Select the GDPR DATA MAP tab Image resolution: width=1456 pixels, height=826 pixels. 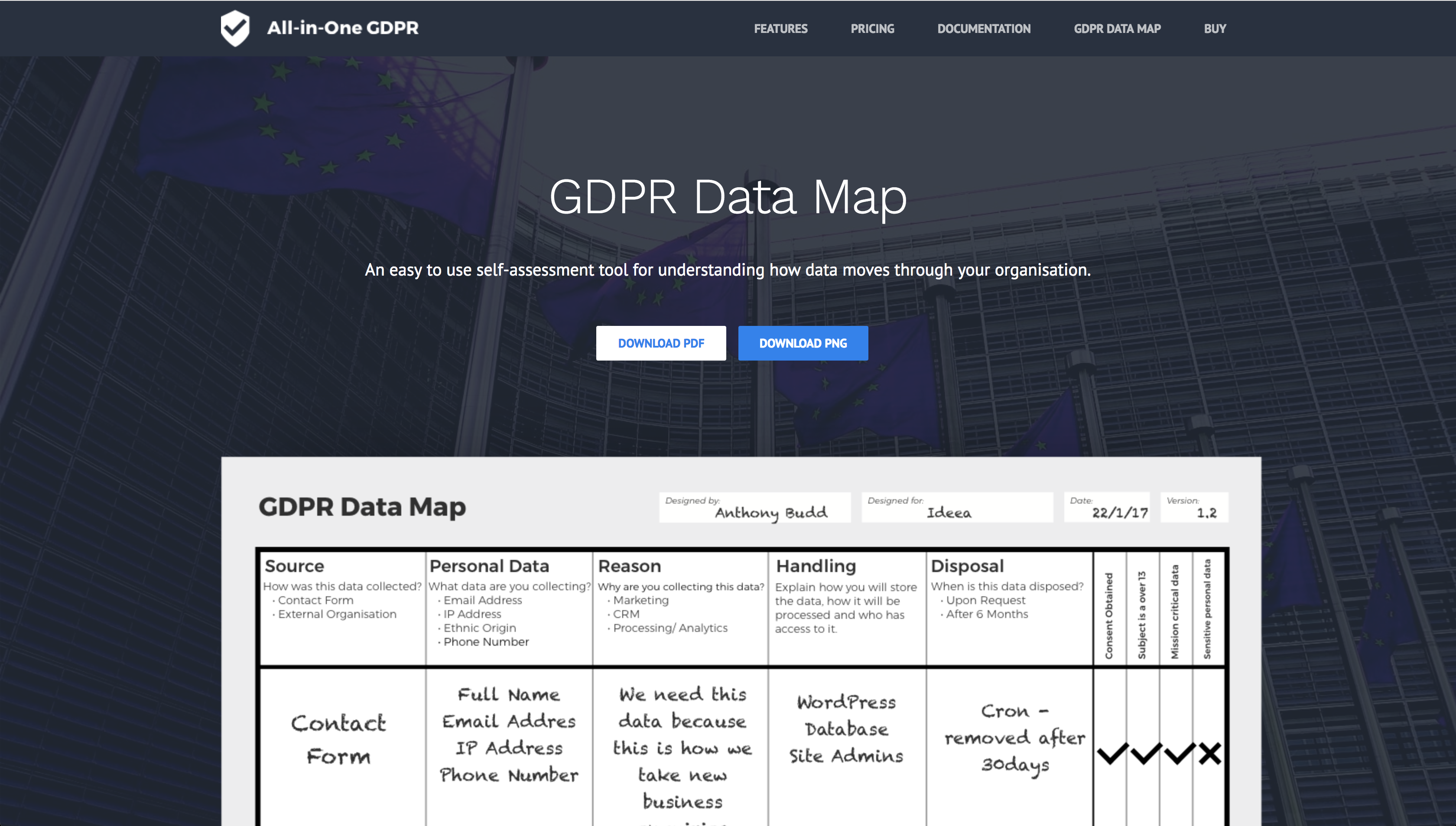1117,28
